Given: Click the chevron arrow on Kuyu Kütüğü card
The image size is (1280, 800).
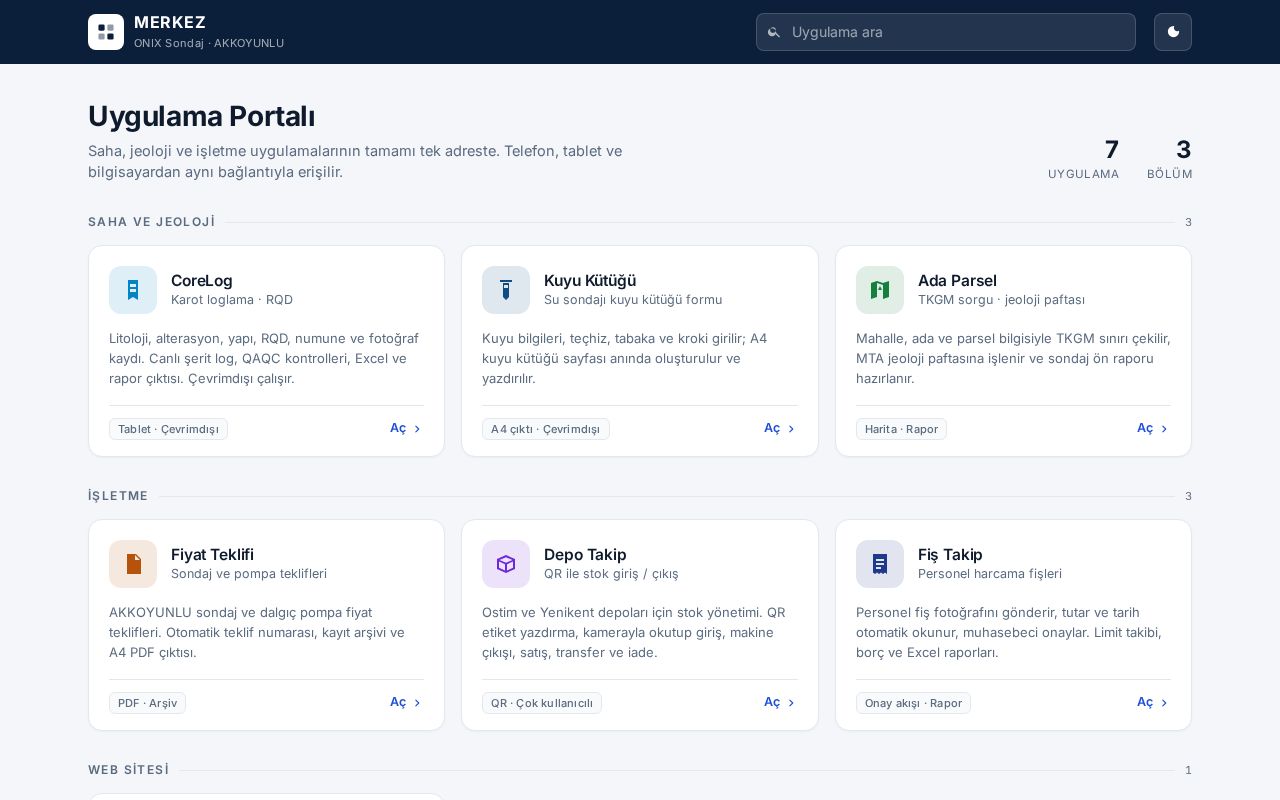Looking at the screenshot, I should [x=791, y=429].
